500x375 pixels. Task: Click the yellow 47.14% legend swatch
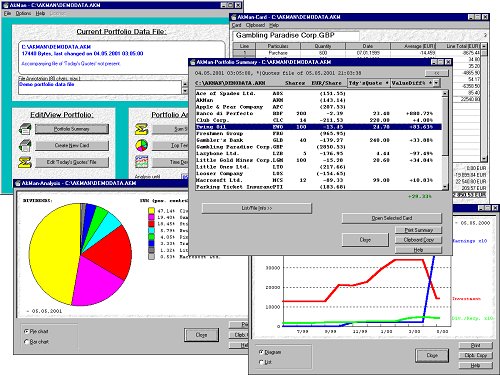coord(151,211)
